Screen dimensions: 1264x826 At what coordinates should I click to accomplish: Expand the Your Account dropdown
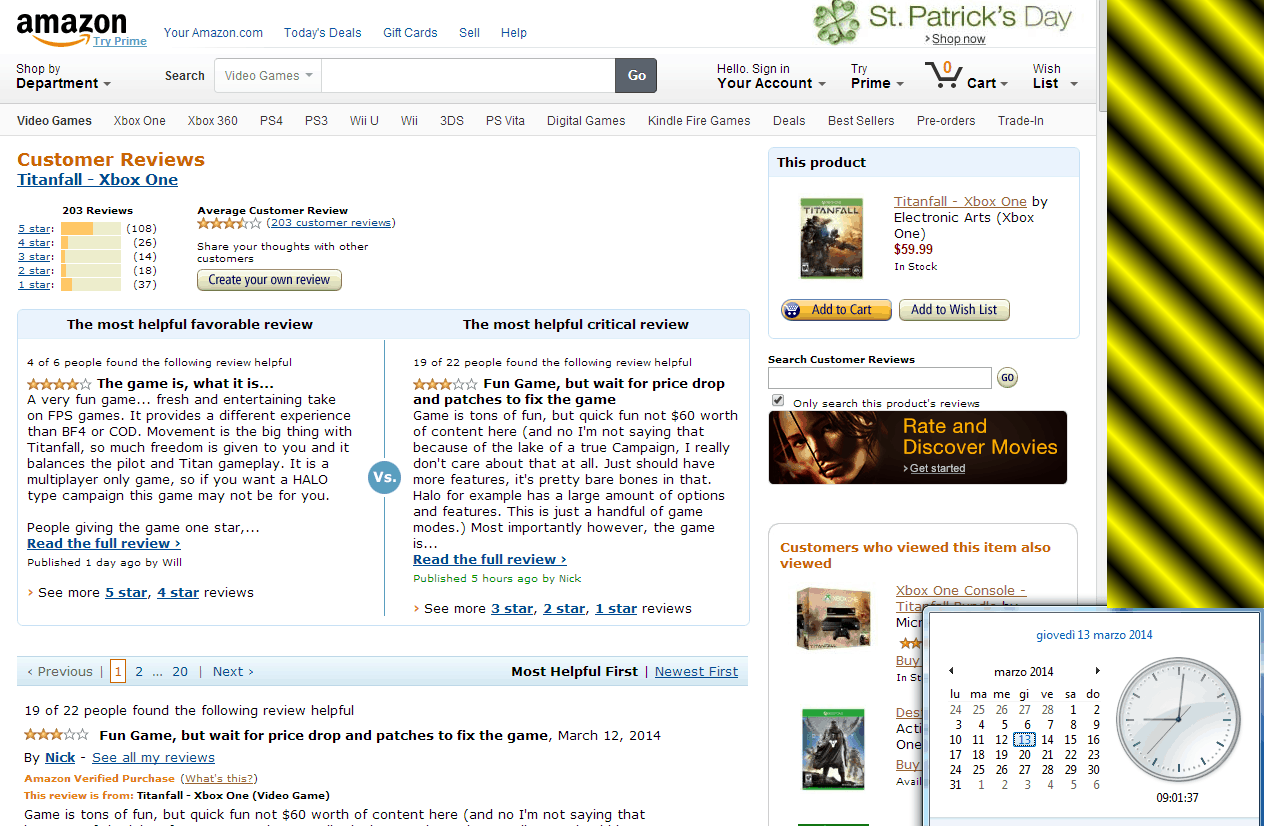pos(771,77)
